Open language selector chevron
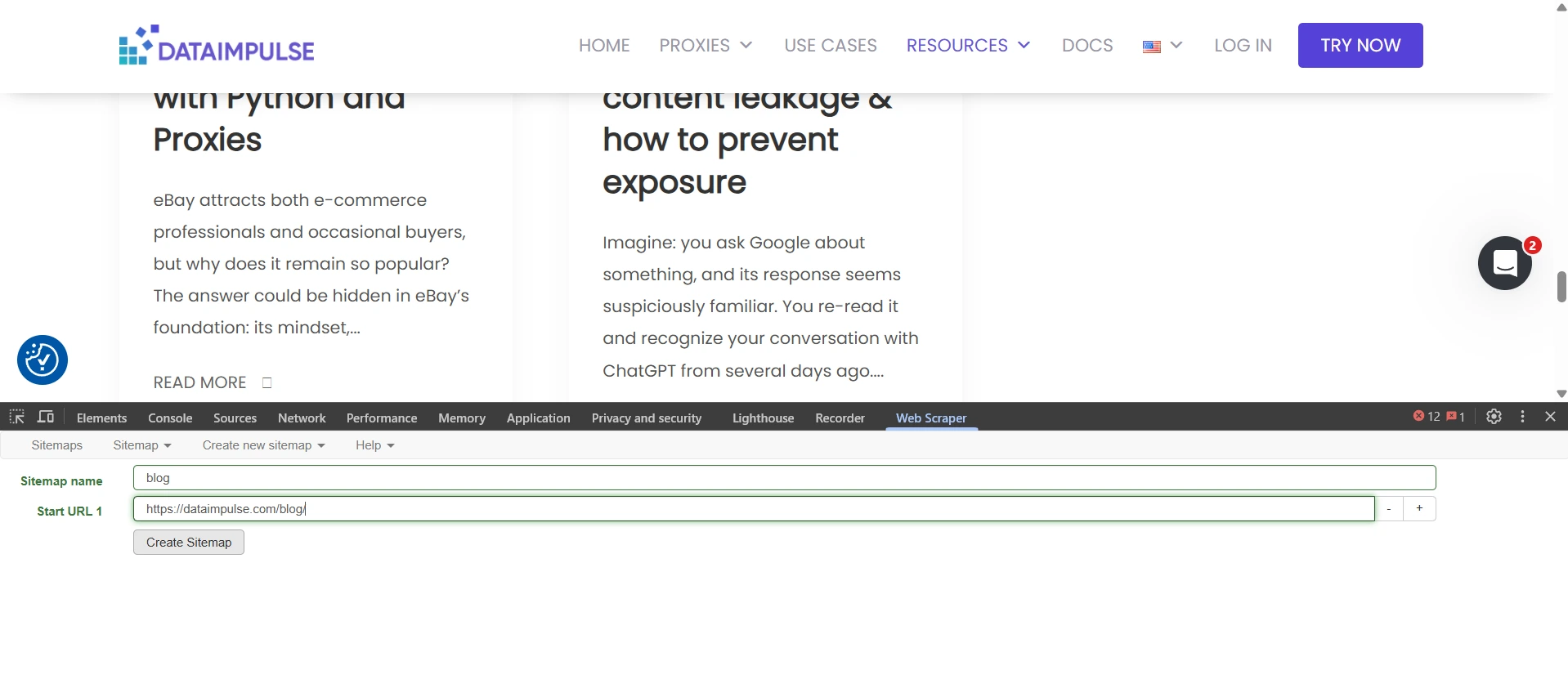 tap(1176, 45)
